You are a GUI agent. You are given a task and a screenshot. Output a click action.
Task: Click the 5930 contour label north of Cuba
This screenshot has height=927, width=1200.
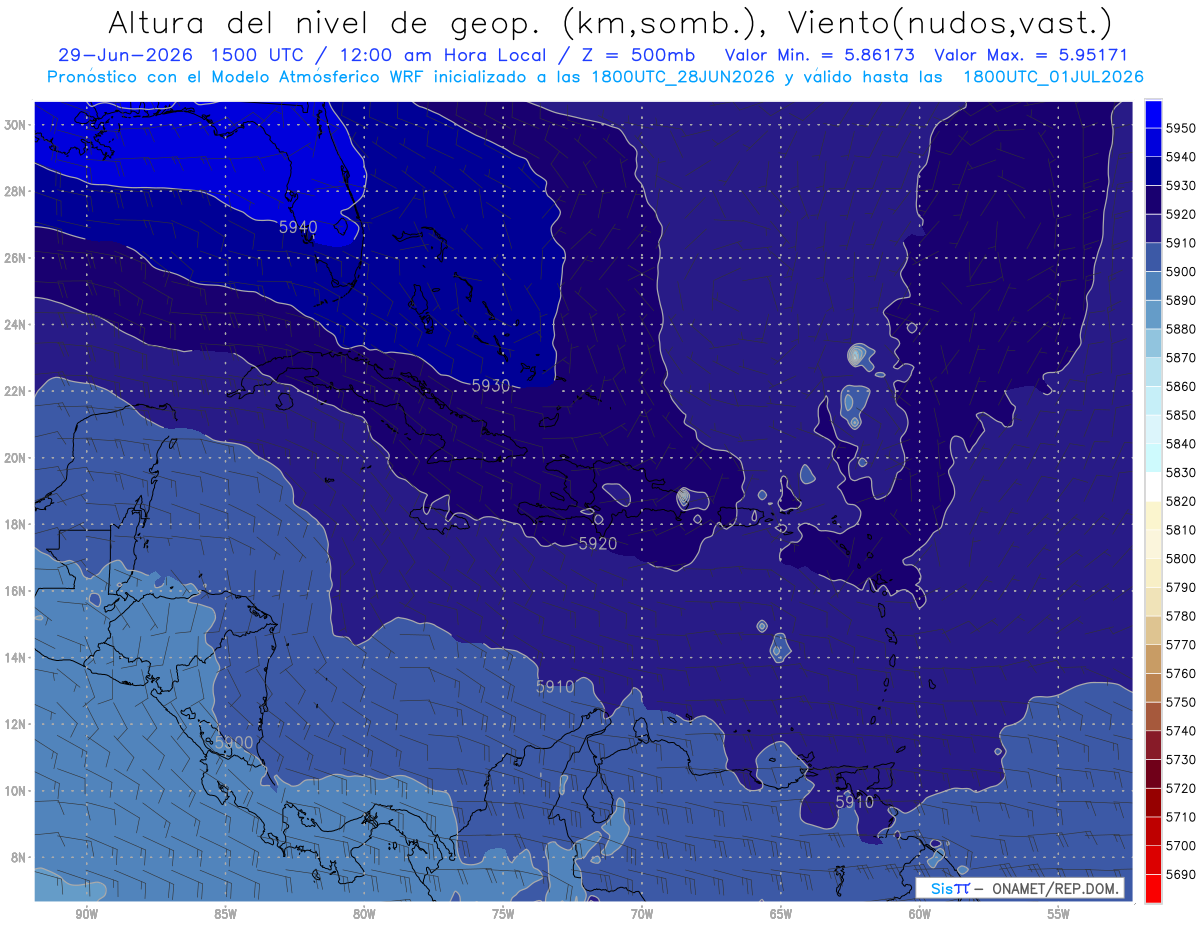click(x=491, y=386)
